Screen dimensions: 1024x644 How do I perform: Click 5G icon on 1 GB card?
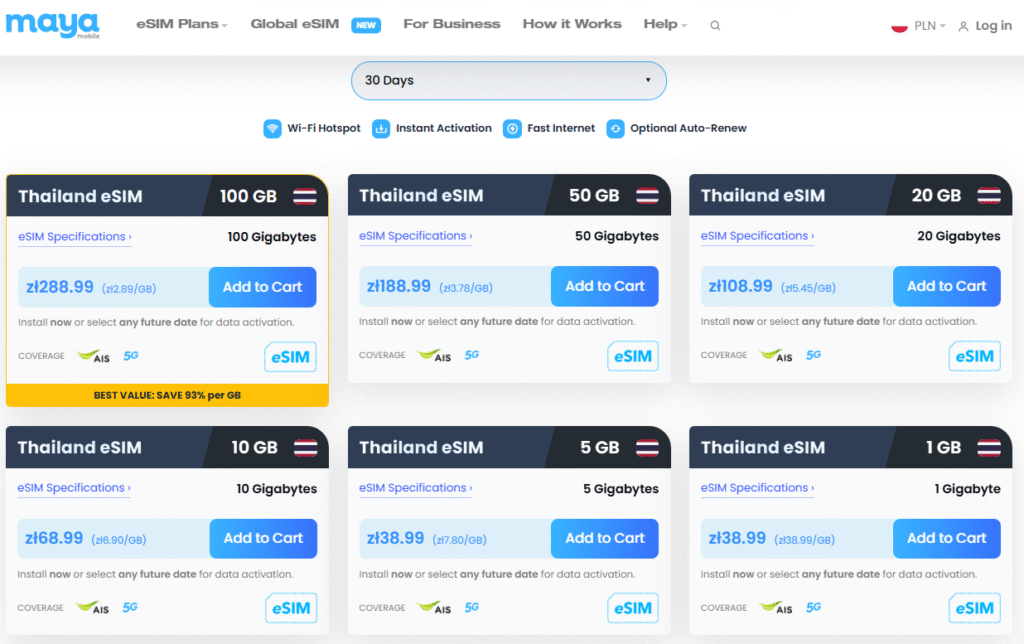pos(813,607)
